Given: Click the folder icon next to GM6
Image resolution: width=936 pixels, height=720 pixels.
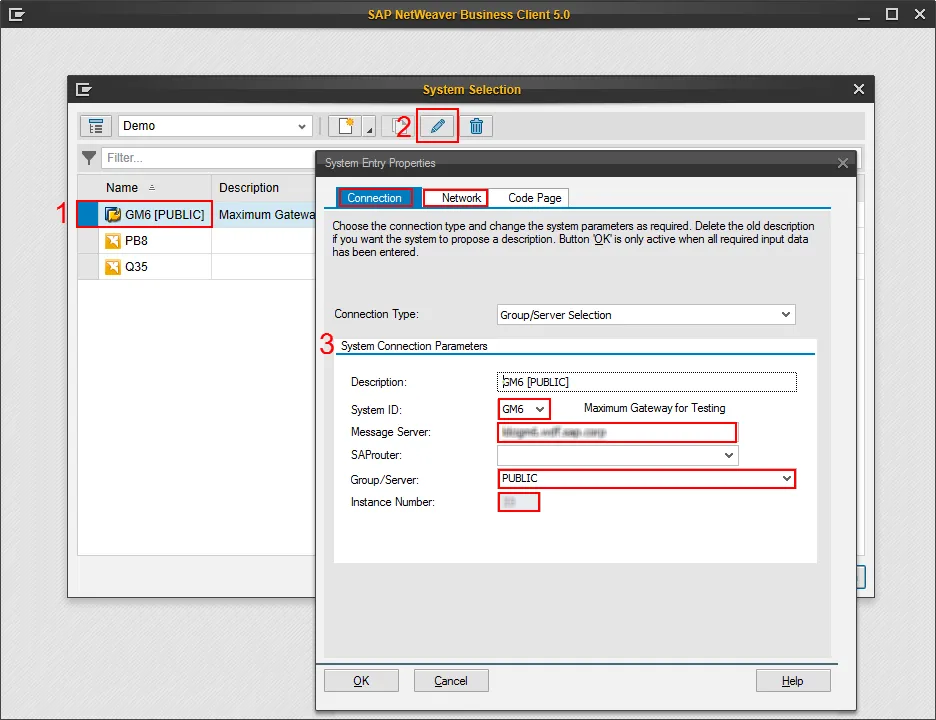Looking at the screenshot, I should (x=114, y=213).
